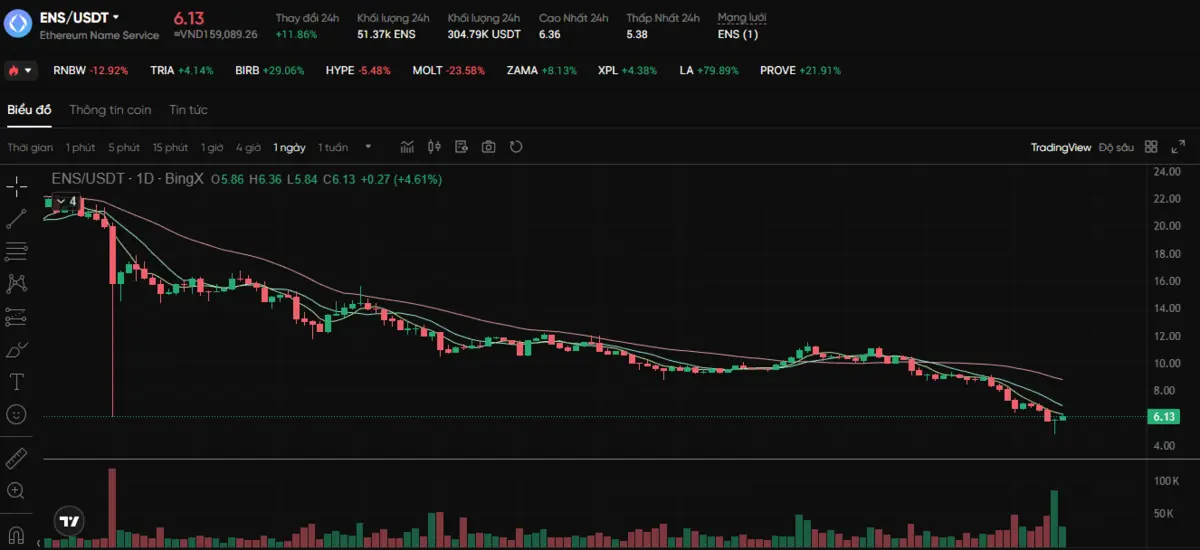Select the brush drawing tool

coord(16,349)
